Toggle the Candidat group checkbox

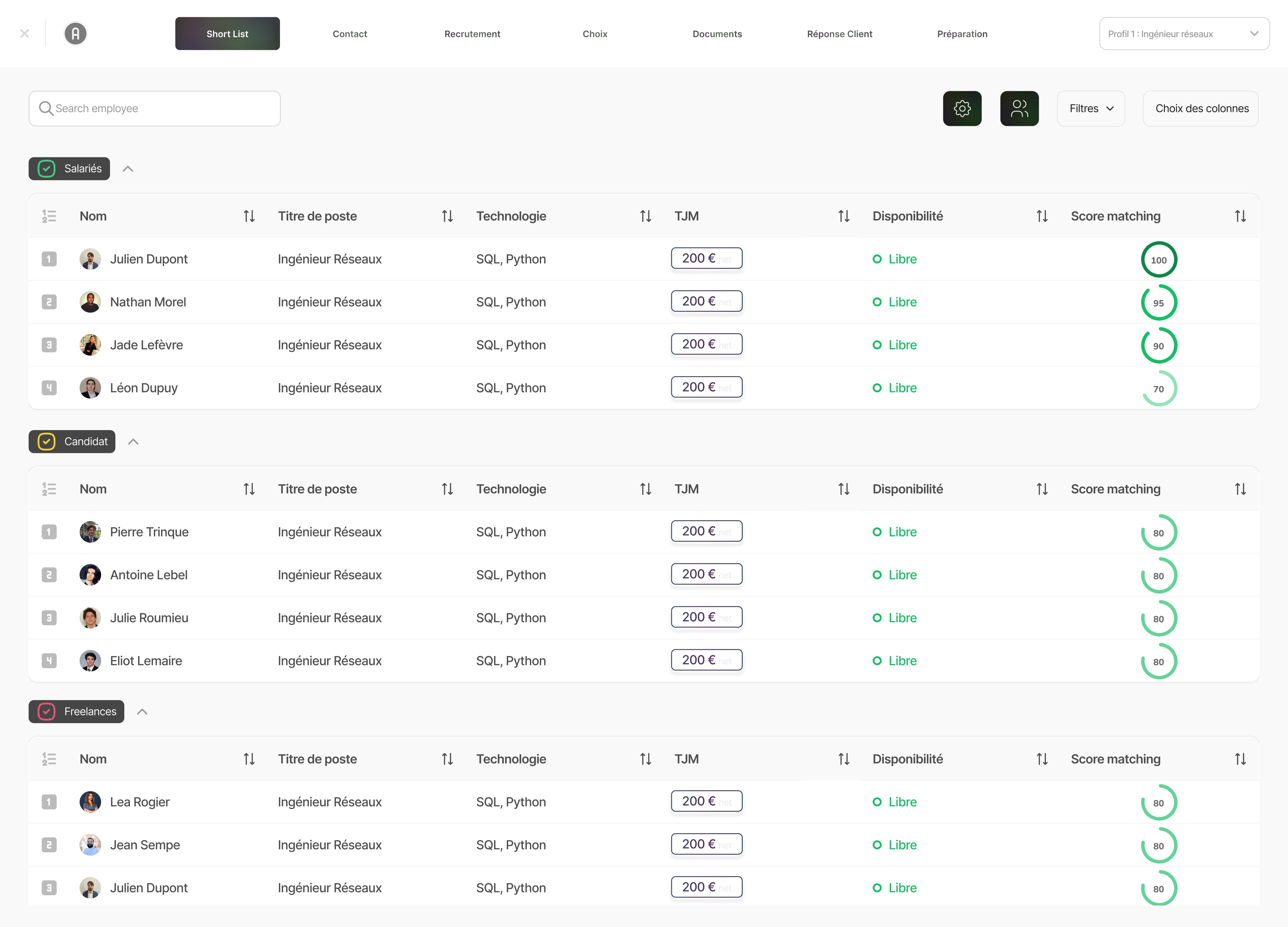tap(47, 441)
